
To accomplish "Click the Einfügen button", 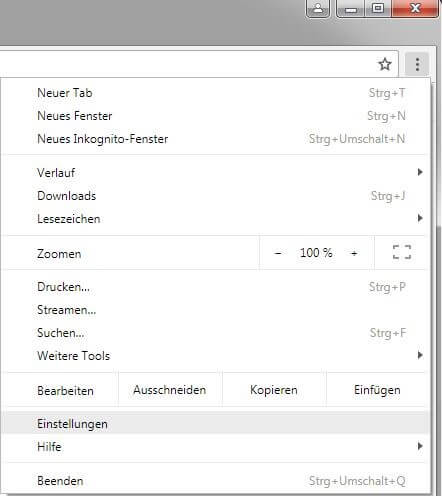I will click(377, 390).
